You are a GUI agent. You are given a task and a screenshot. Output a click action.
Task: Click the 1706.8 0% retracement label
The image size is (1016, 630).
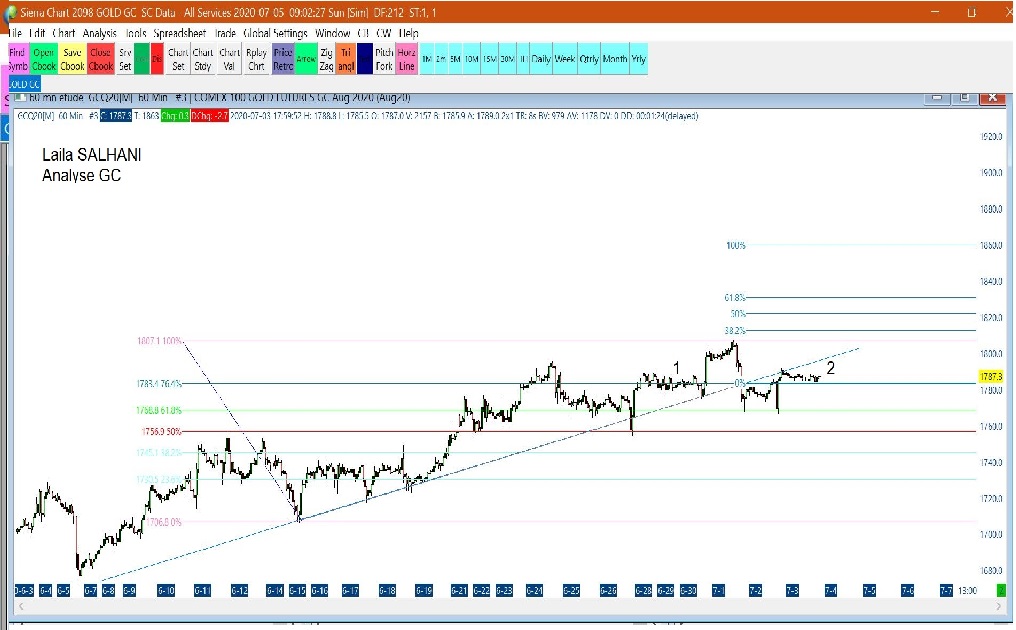click(x=164, y=522)
